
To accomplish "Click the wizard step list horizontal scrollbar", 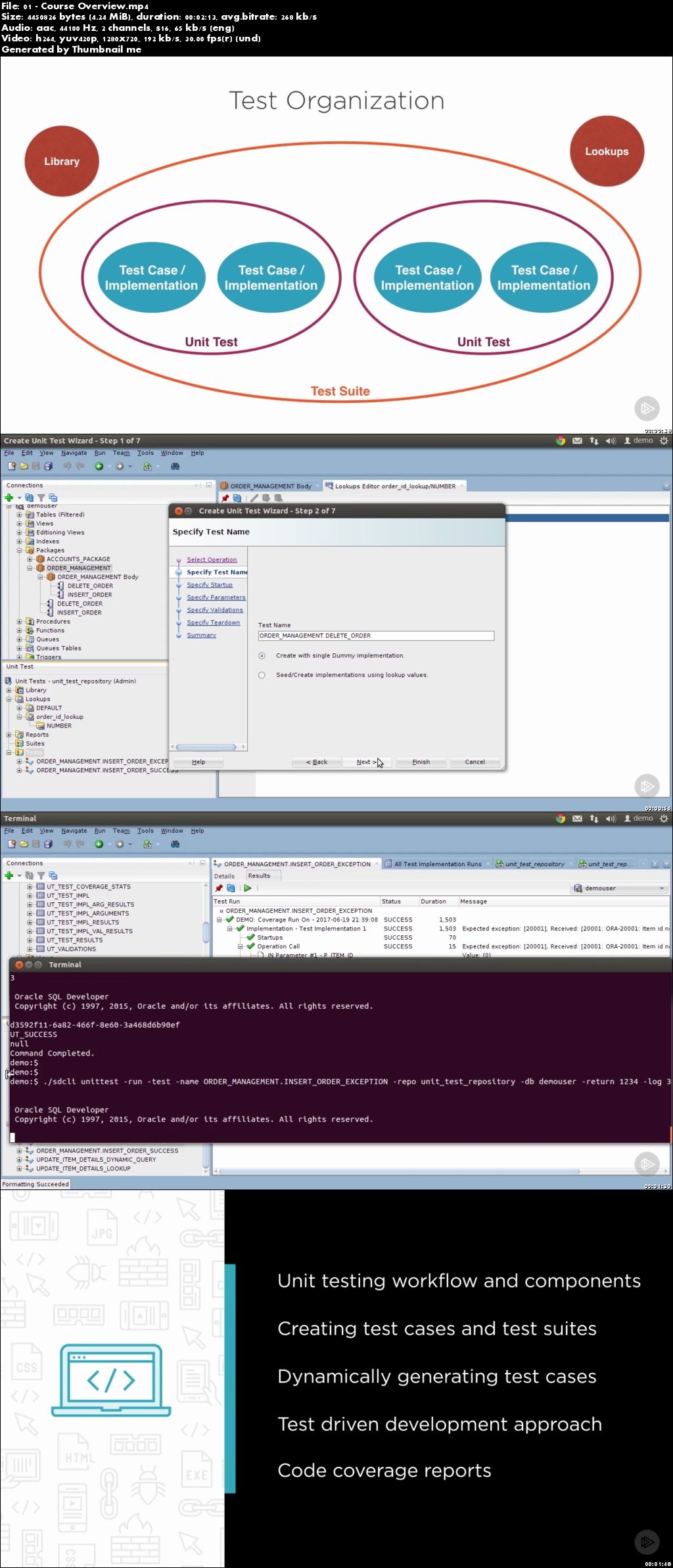I will pyautogui.click(x=206, y=747).
